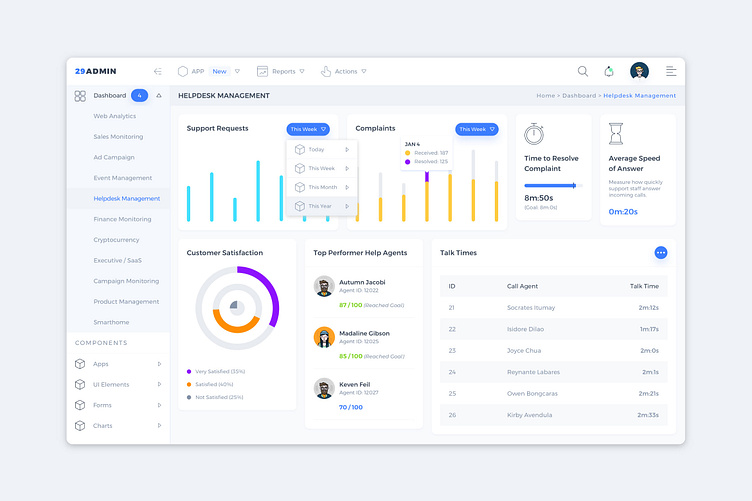Go to Home breadcrumb link

[x=545, y=96]
